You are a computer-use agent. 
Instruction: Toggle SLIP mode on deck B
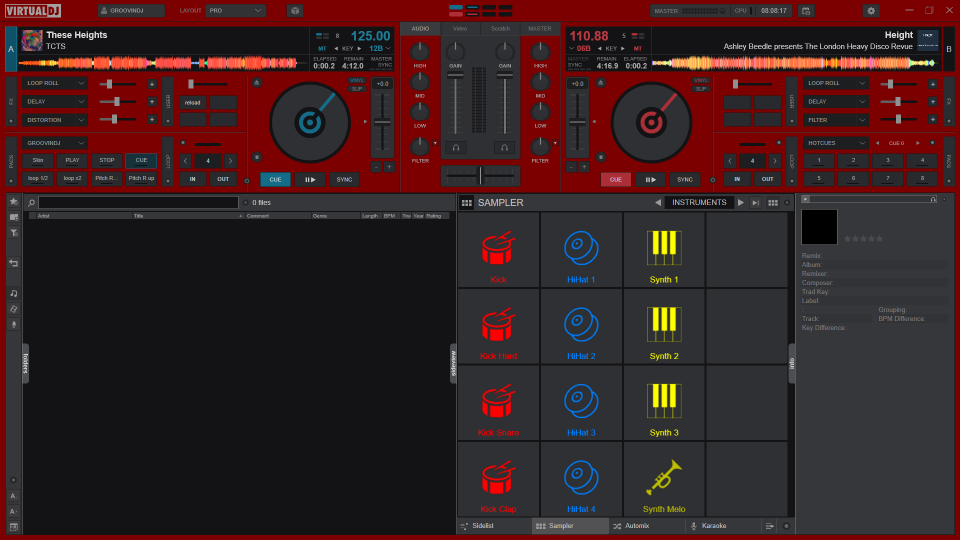tap(700, 89)
